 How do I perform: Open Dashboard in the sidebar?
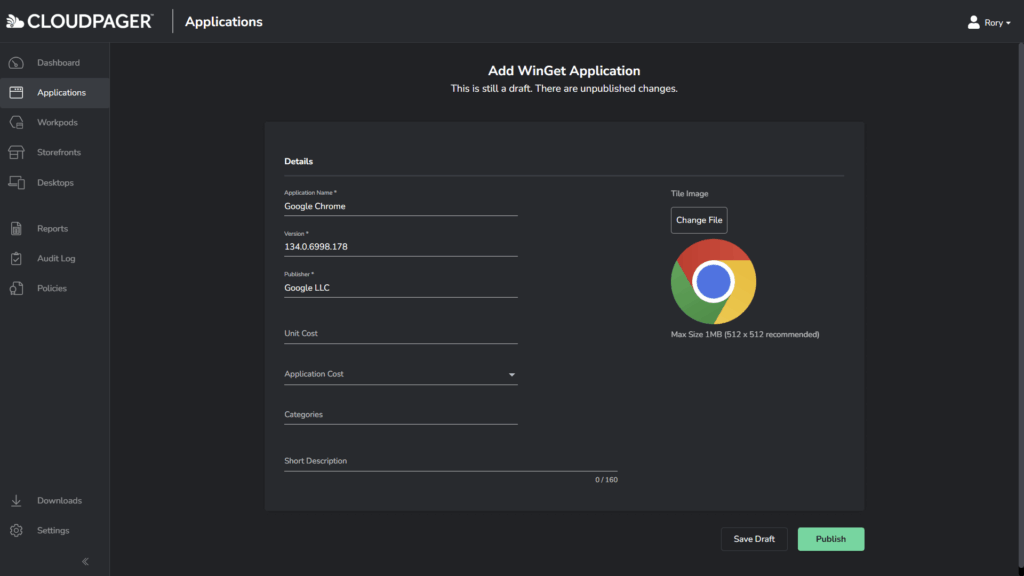[x=55, y=63]
